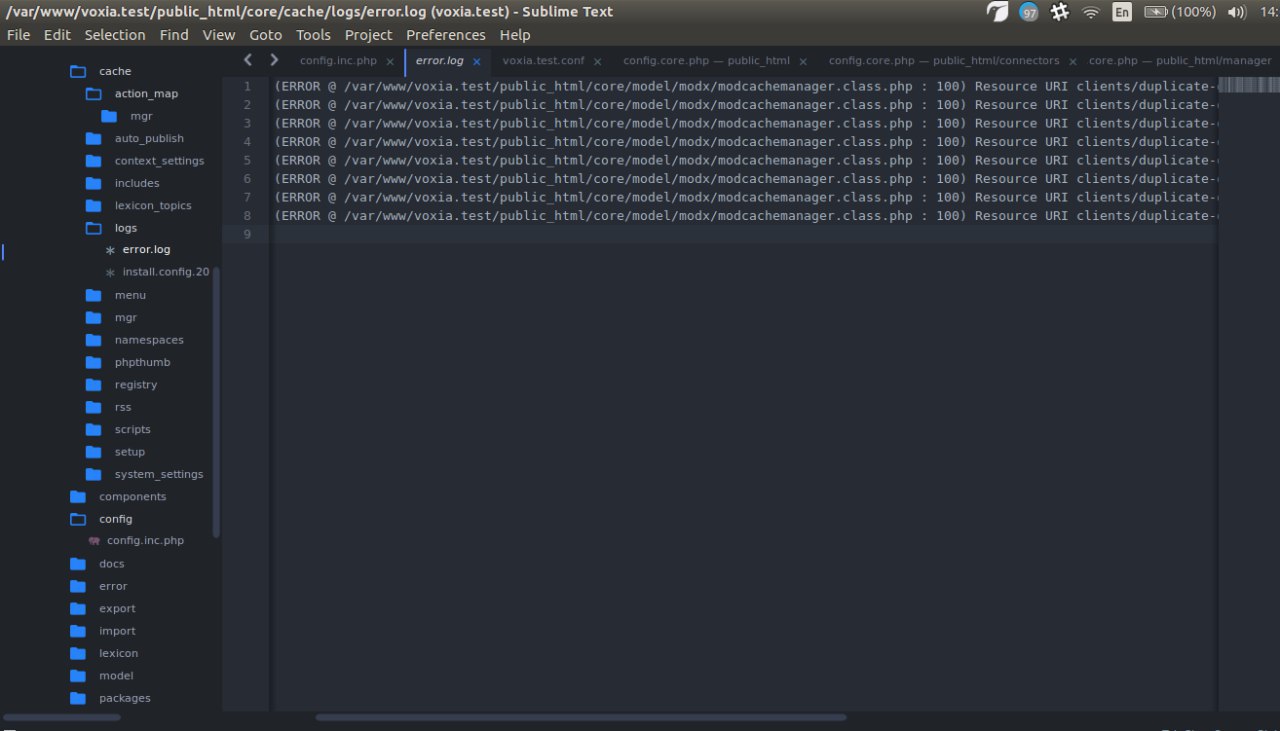Open the Selection menu
This screenshot has width=1280, height=731.
coord(115,35)
